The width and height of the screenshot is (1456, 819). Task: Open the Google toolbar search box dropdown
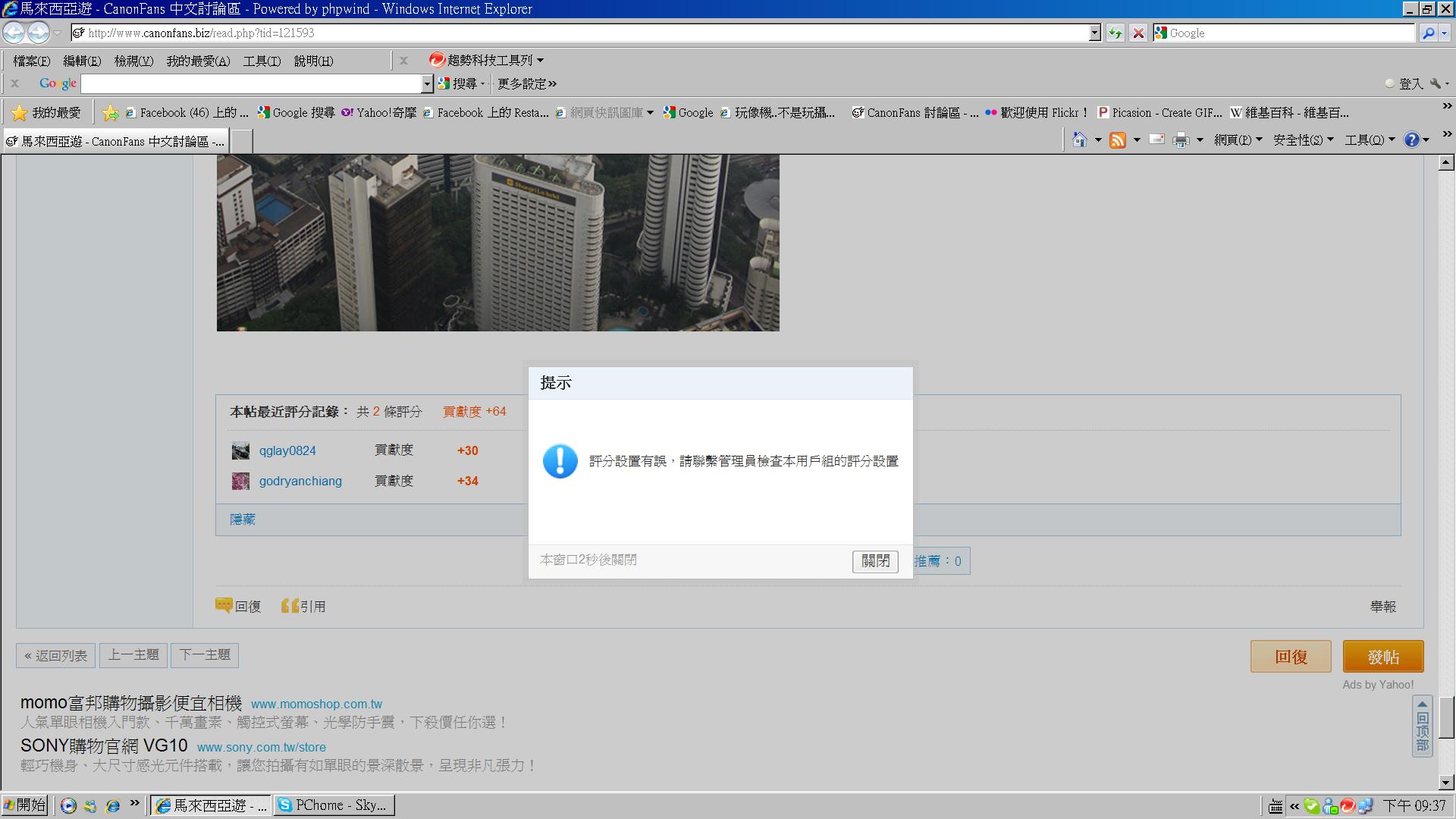point(427,83)
